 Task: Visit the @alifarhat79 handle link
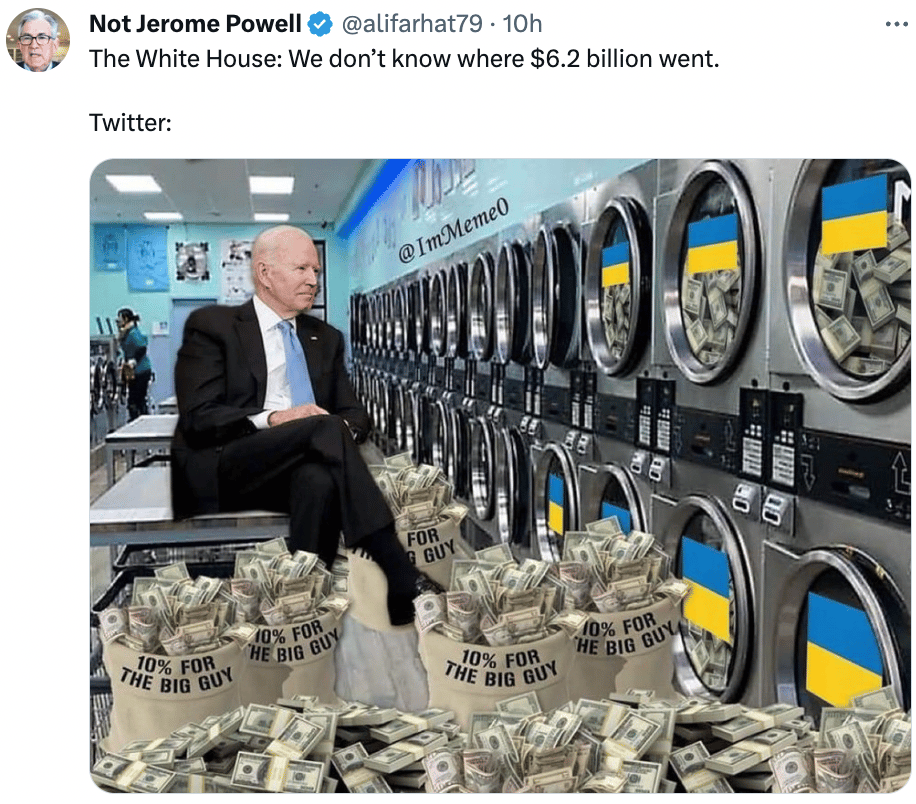click(x=412, y=24)
